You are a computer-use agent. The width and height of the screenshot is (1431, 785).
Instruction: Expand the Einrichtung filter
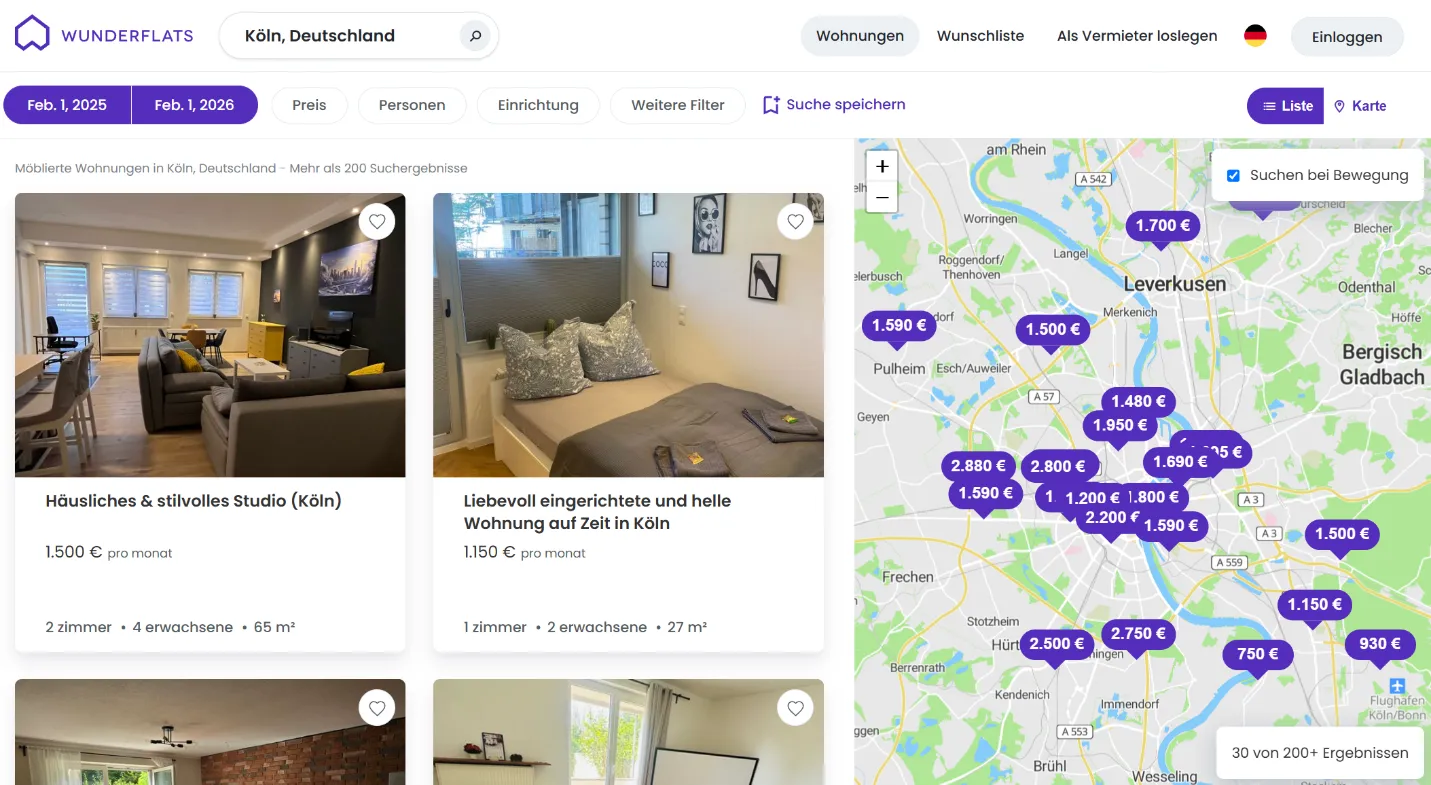click(x=538, y=105)
